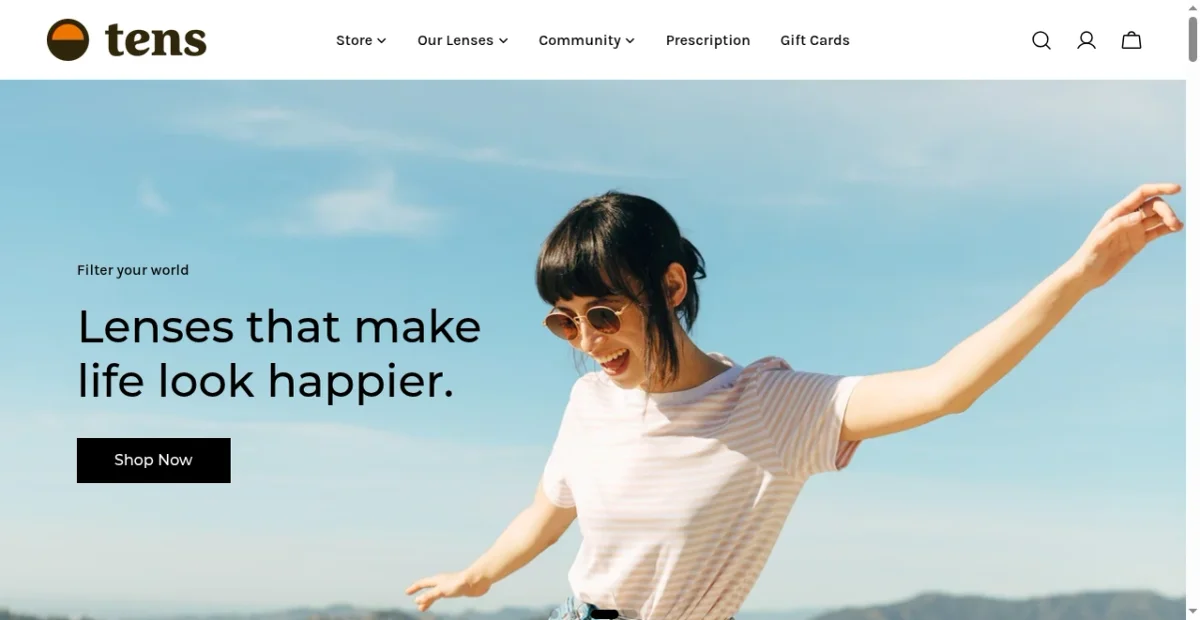Screen dimensions: 1200x620
Task: Click the 'Filter your world' tagline text
Action: pyautogui.click(x=133, y=270)
